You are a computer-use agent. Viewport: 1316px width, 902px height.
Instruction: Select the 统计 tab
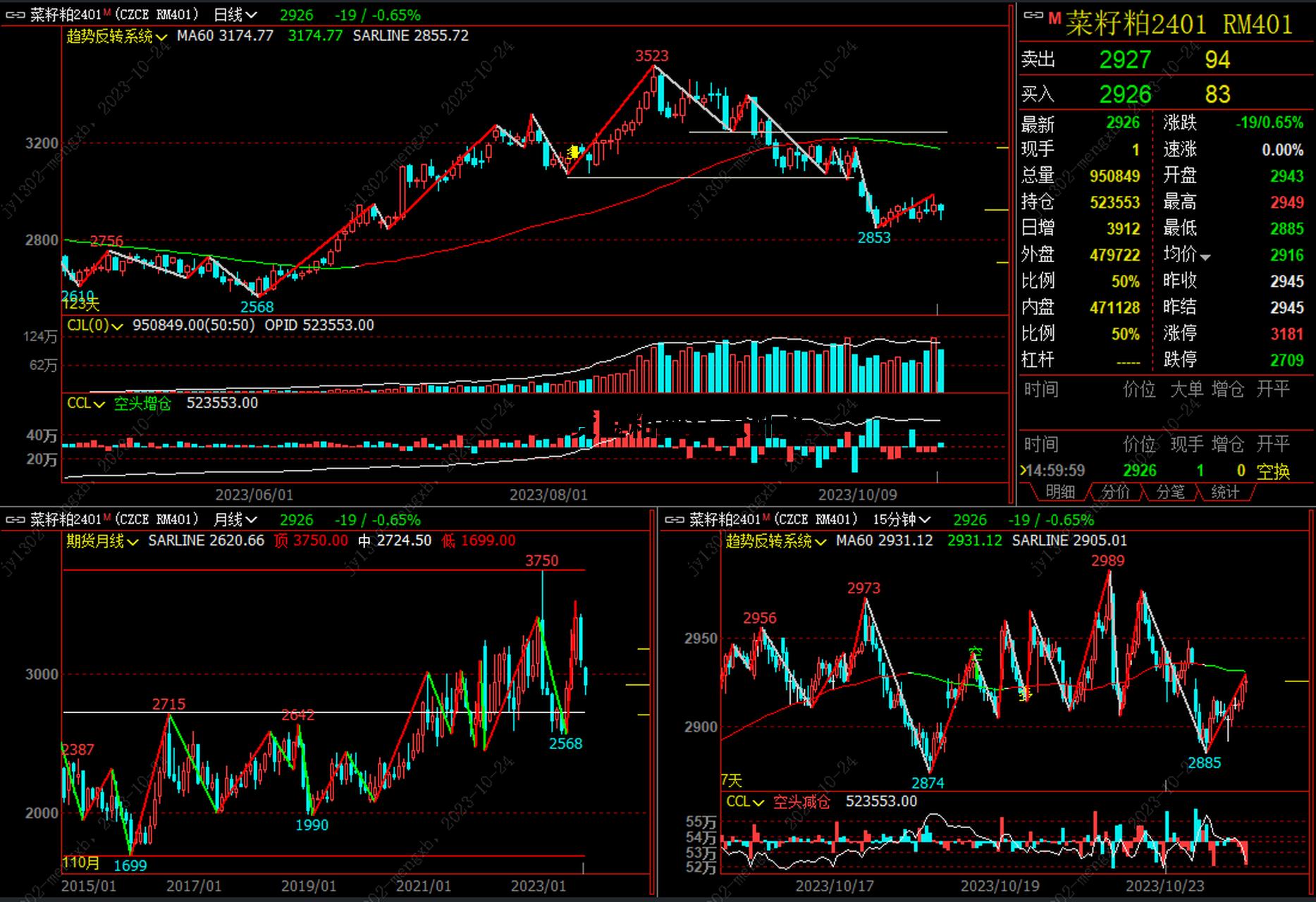tap(1224, 492)
